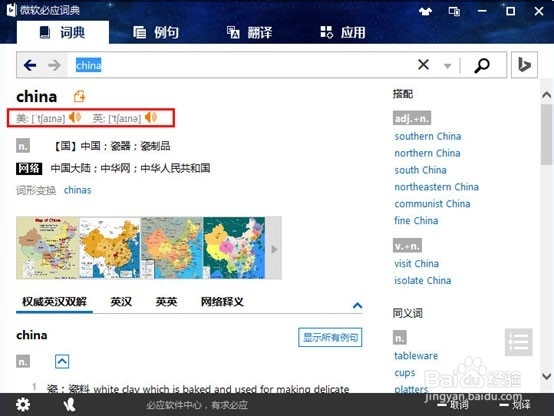Add china to the word notebook

coord(79,96)
